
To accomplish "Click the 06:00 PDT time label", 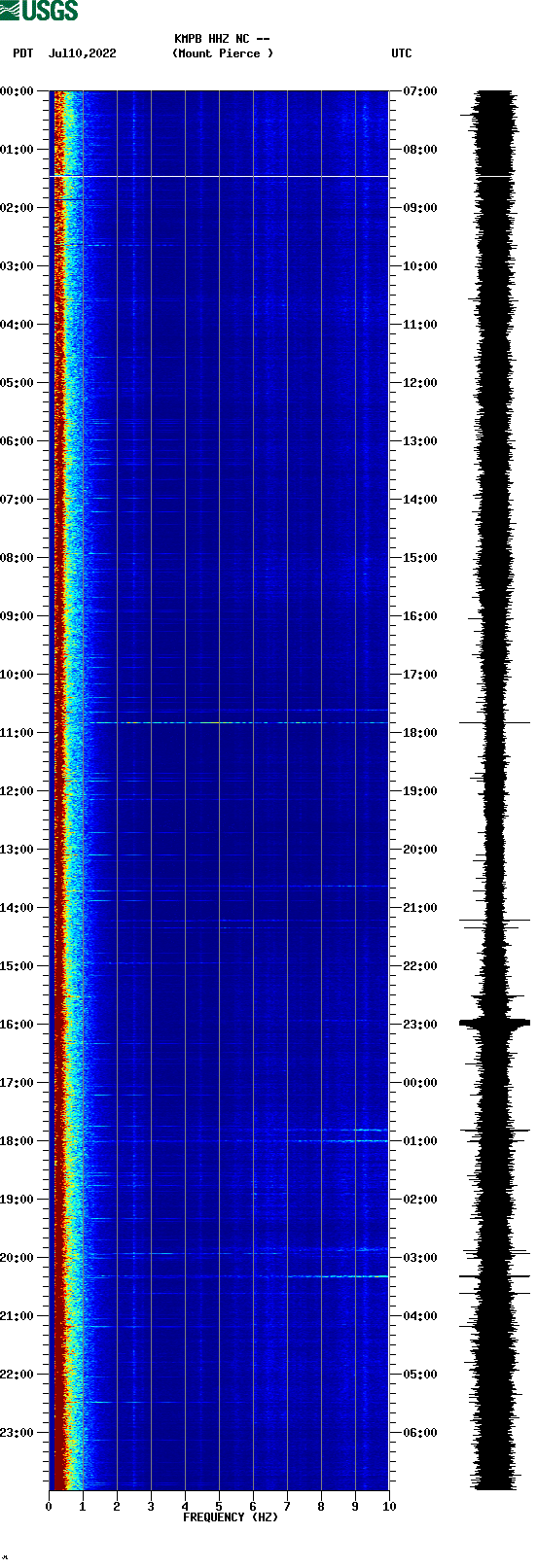I will 18,441.
